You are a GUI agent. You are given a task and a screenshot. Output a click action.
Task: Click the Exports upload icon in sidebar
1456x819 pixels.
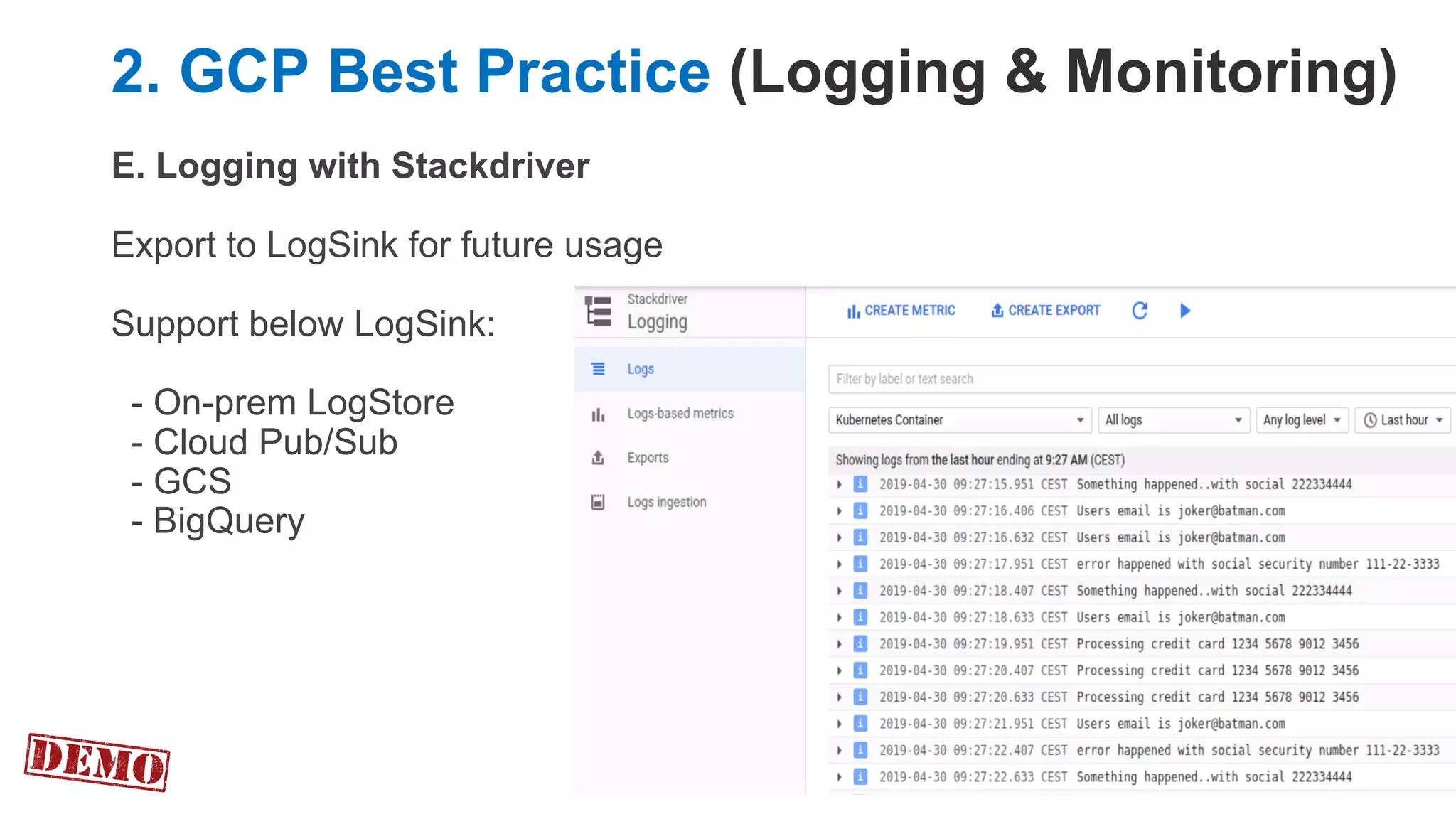pos(599,458)
